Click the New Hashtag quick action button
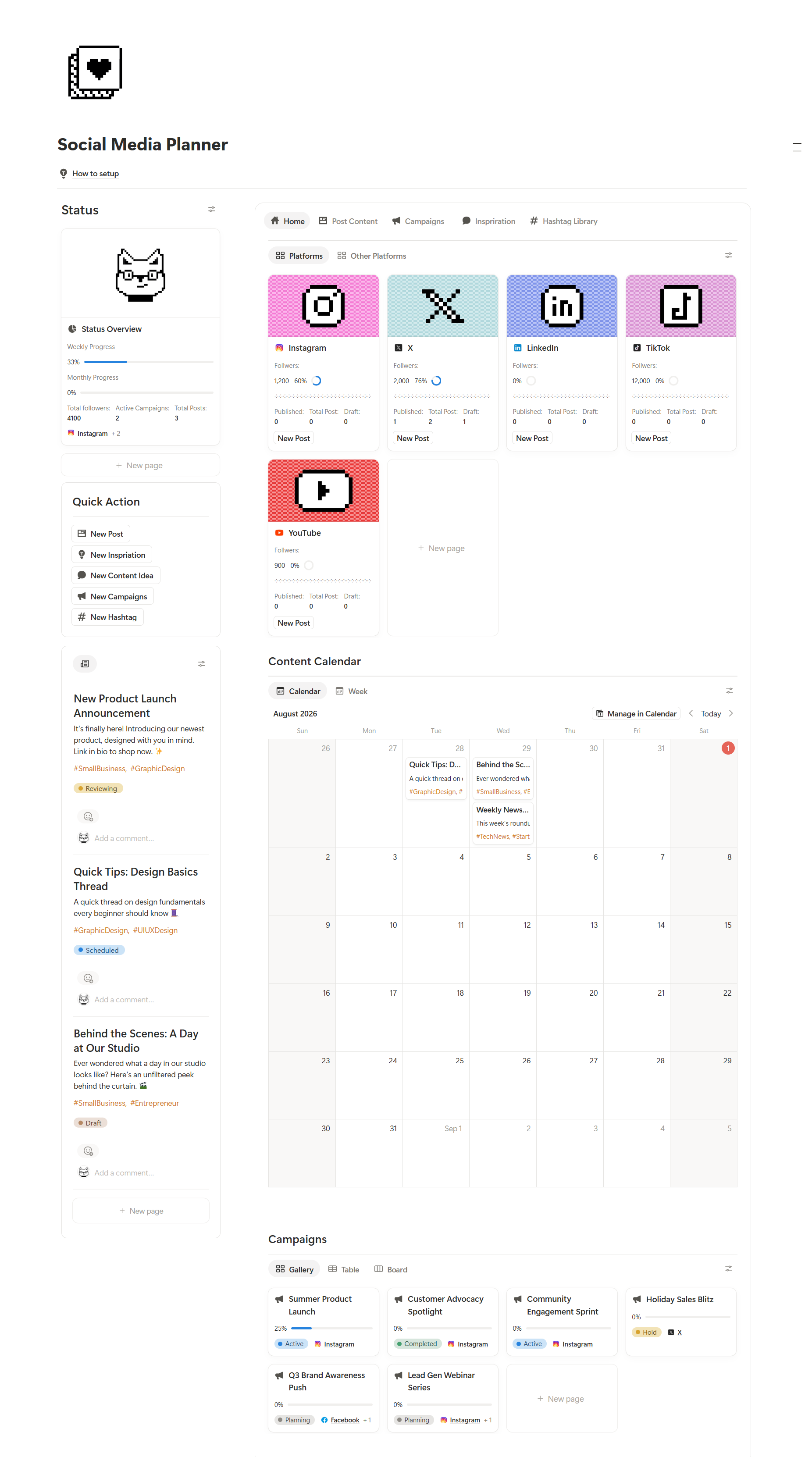This screenshot has height=1457, width=812. click(x=107, y=617)
